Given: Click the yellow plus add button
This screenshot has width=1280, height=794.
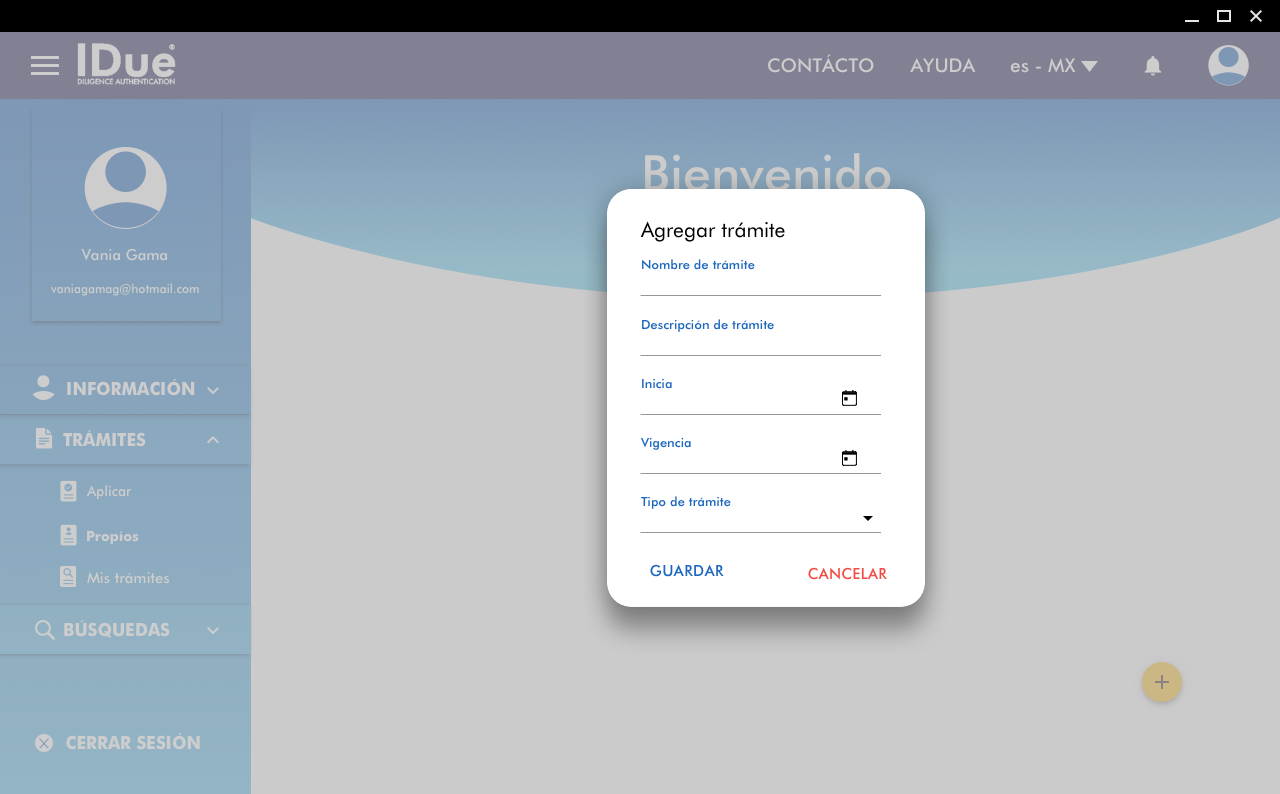Looking at the screenshot, I should [x=1161, y=682].
